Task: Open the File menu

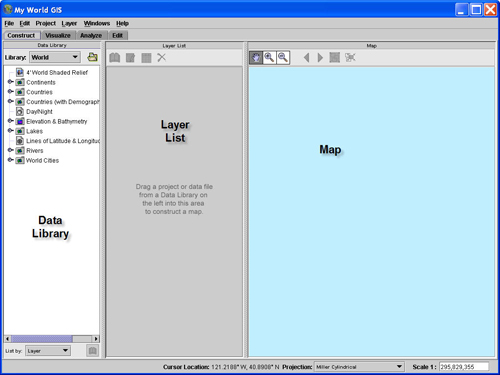Action: coord(9,23)
